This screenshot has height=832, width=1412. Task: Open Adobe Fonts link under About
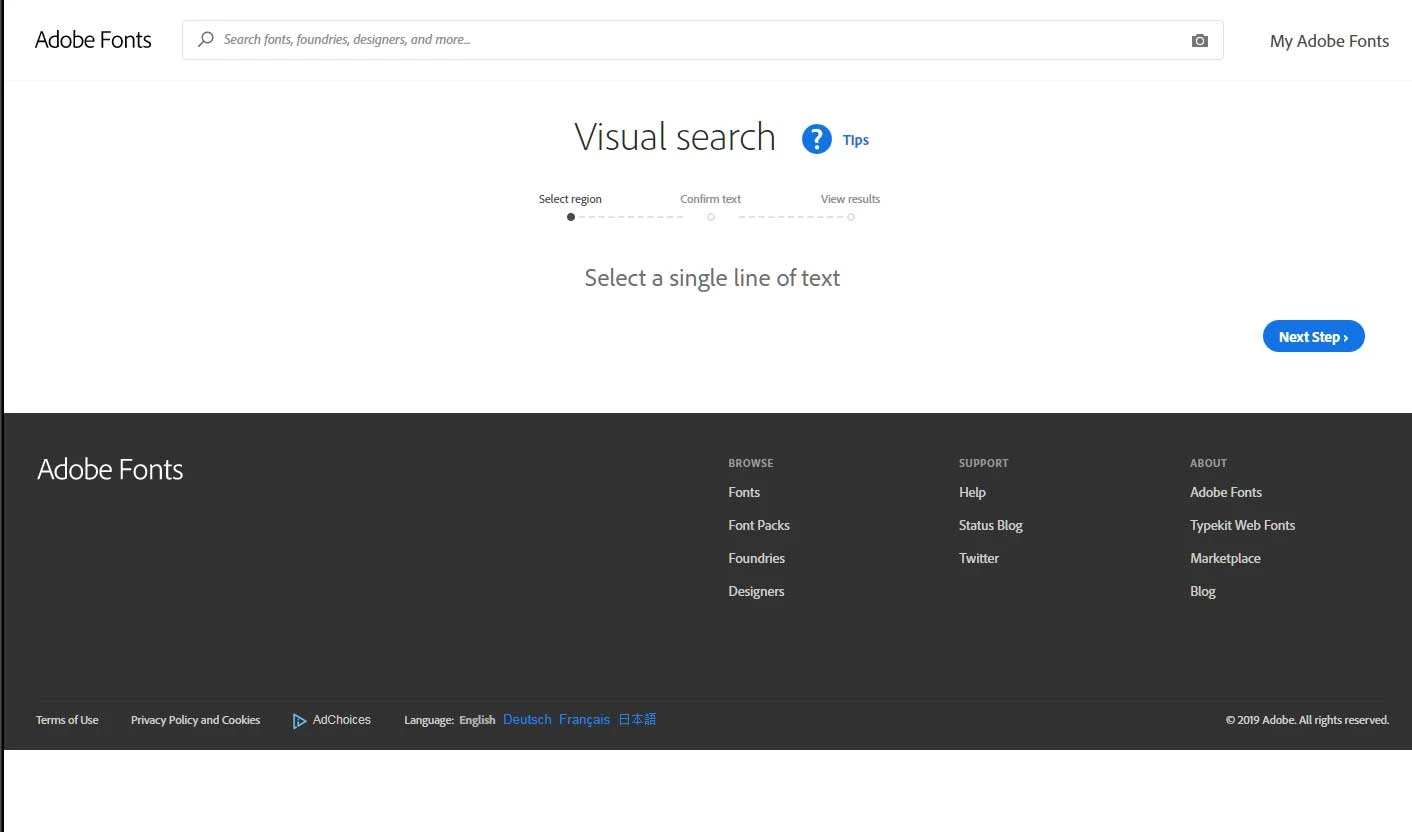pos(1226,492)
